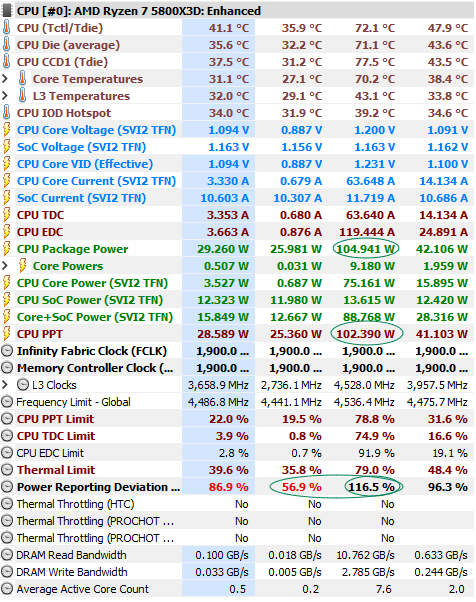Click the lightning icon beside Core Powers
This screenshot has height=602, width=476.
point(23,266)
